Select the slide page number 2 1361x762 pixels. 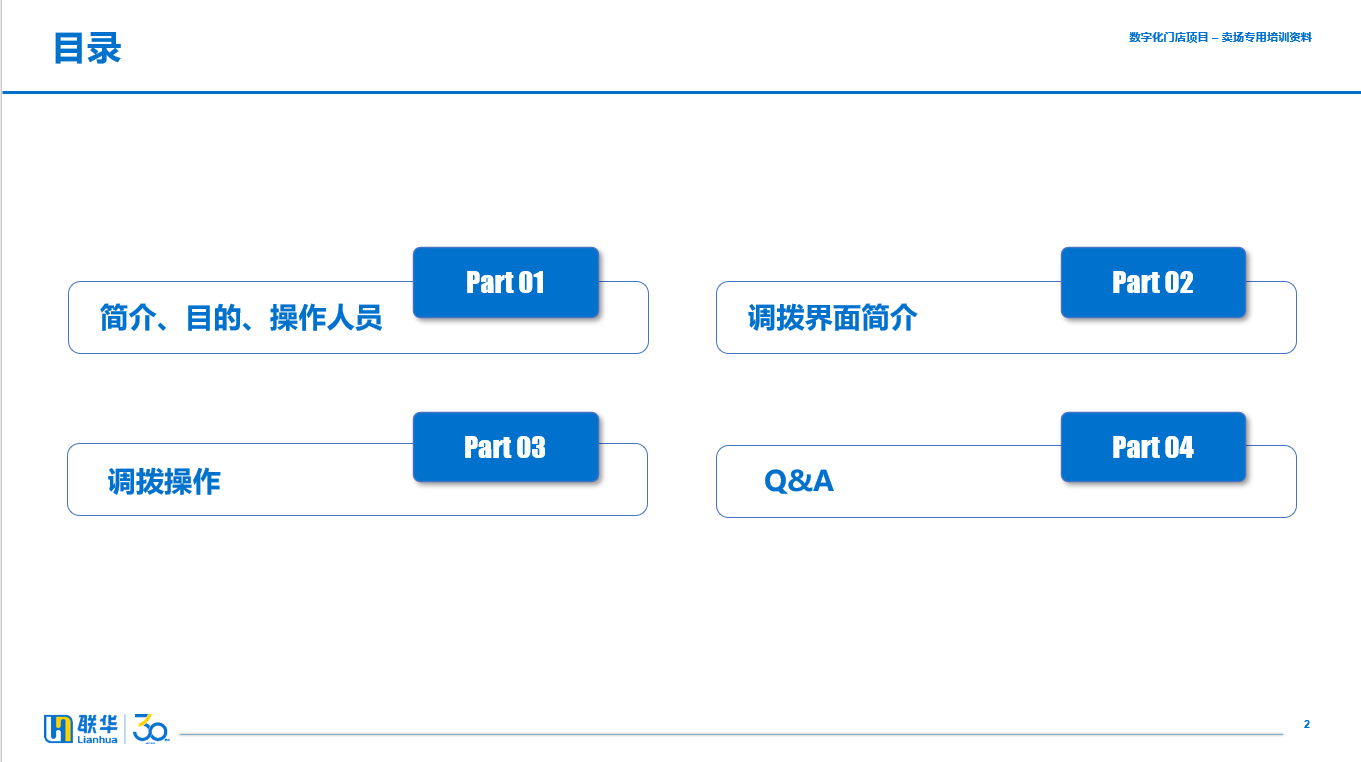pos(1306,724)
